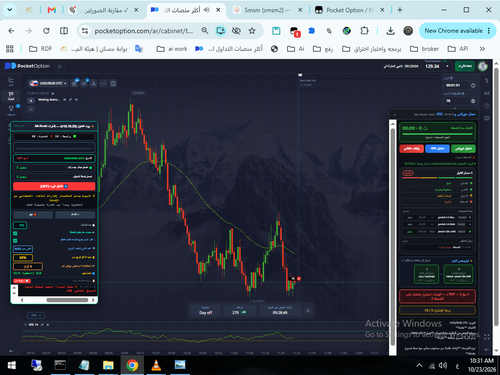Open the Gmail pinned tab

52,10
